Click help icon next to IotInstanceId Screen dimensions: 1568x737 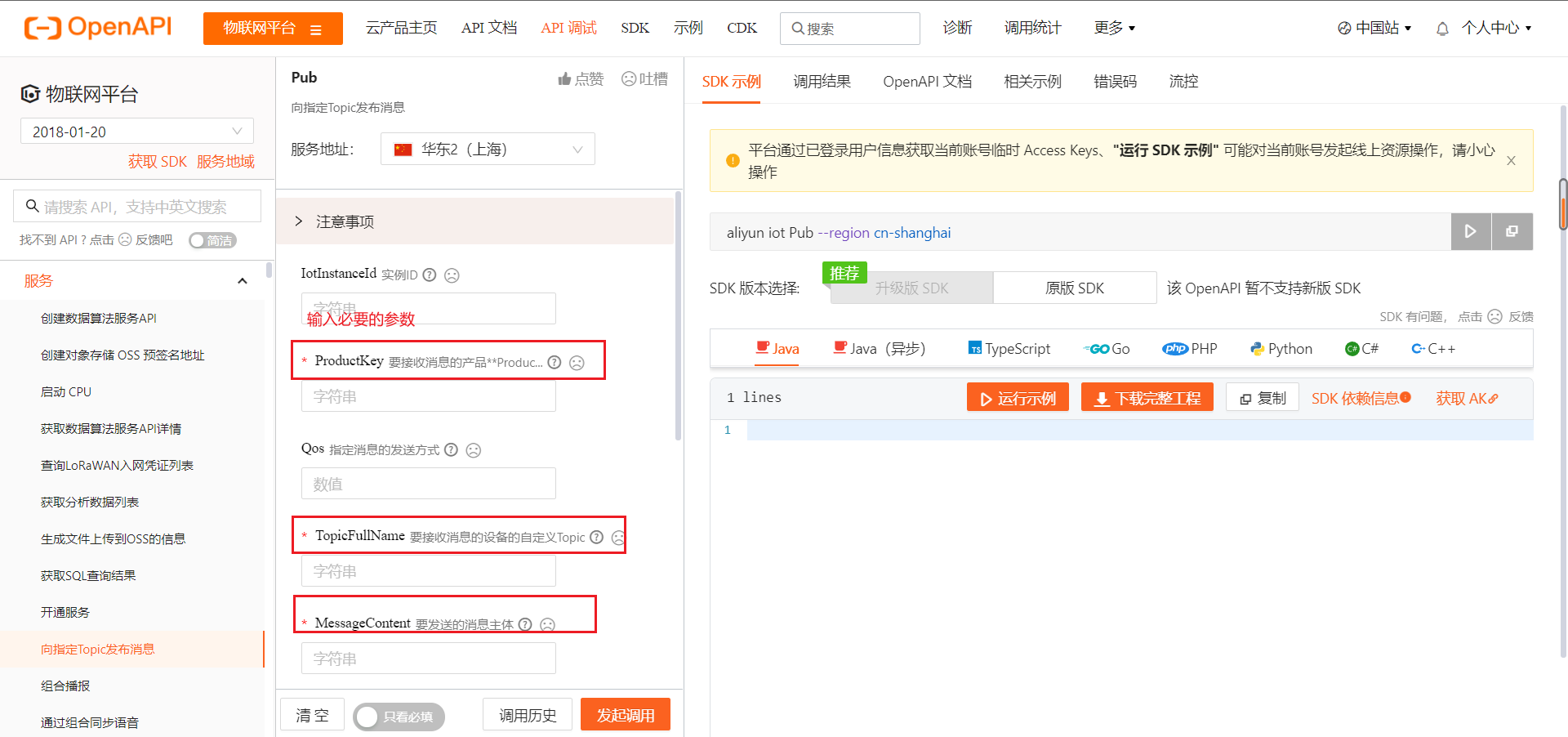click(x=430, y=275)
